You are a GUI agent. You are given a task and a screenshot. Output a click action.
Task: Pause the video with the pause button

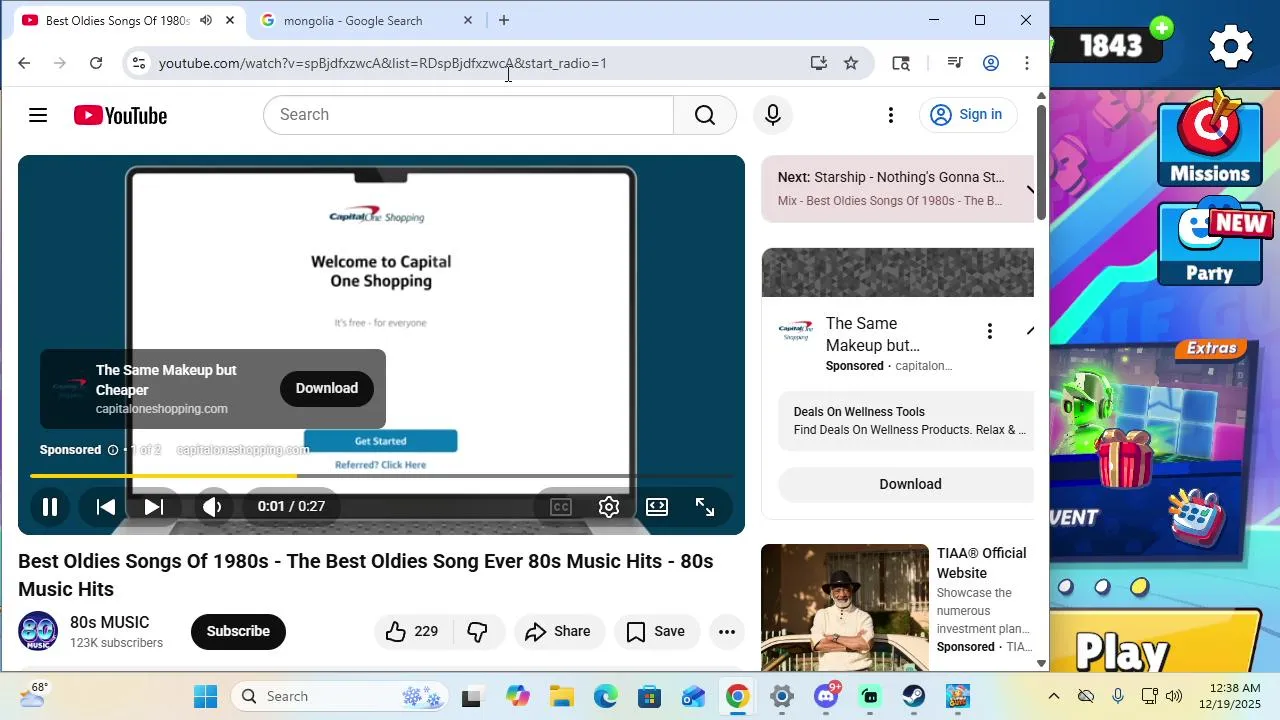[x=49, y=507]
